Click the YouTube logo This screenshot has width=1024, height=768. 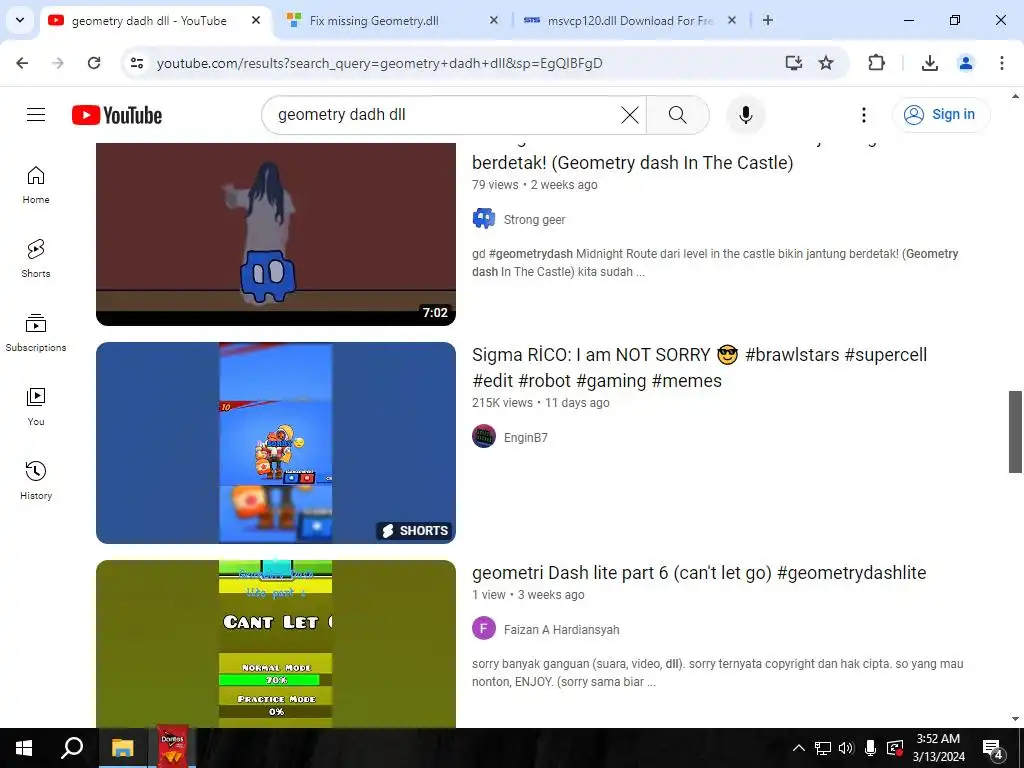coord(117,115)
